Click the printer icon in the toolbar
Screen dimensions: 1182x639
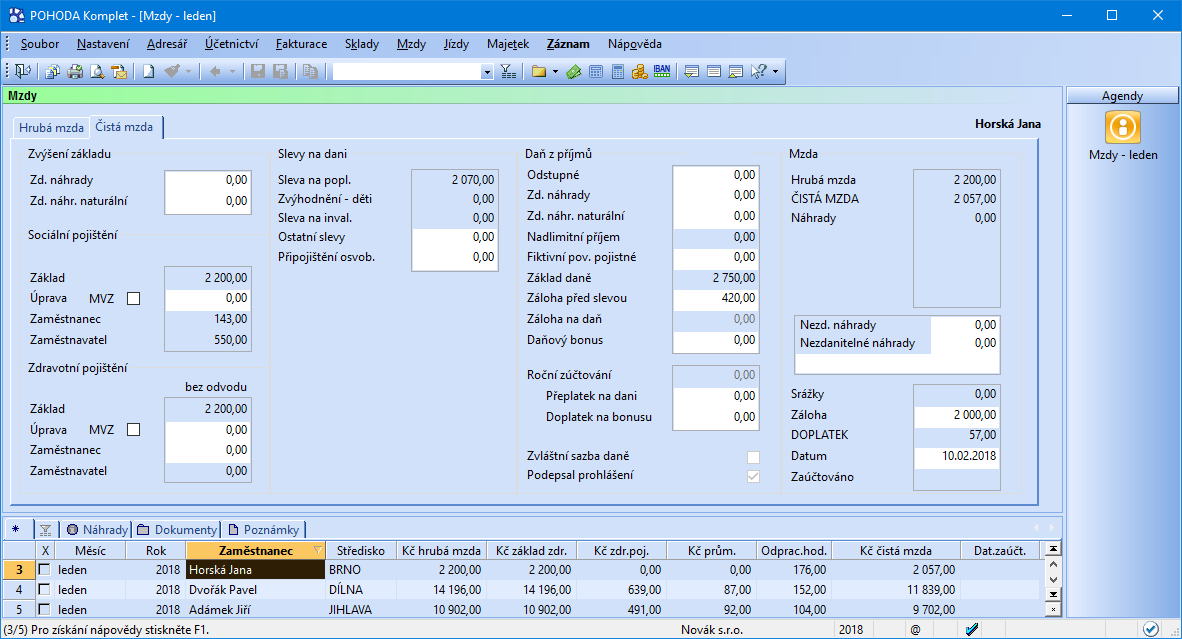coord(75,72)
